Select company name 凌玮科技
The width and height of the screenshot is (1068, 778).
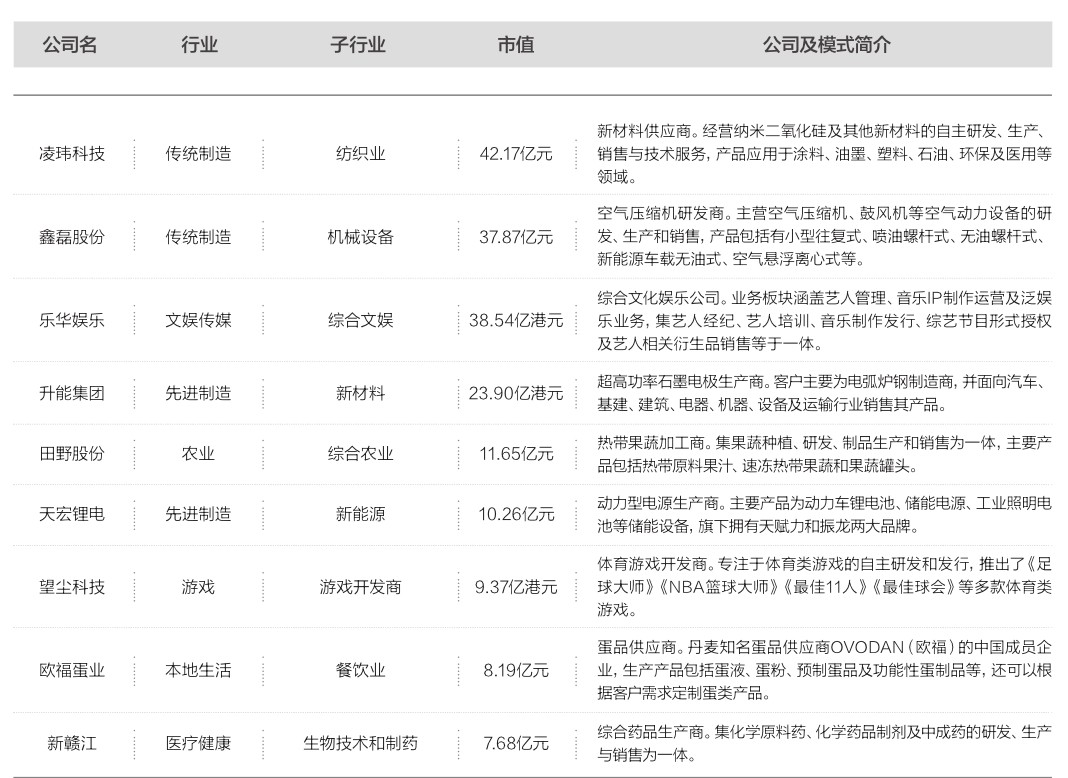tap(71, 154)
